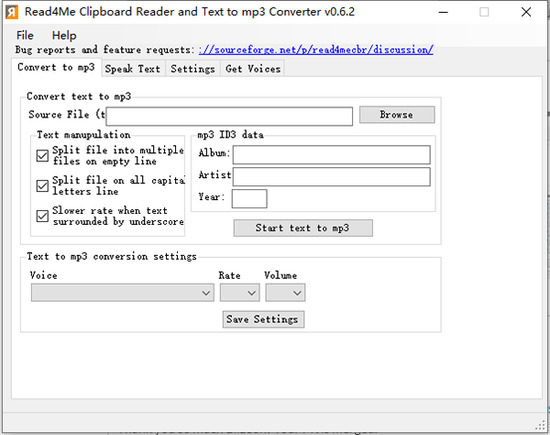The image size is (550, 435).
Task: Open the sourceforge discussion link
Action: click(x=316, y=49)
